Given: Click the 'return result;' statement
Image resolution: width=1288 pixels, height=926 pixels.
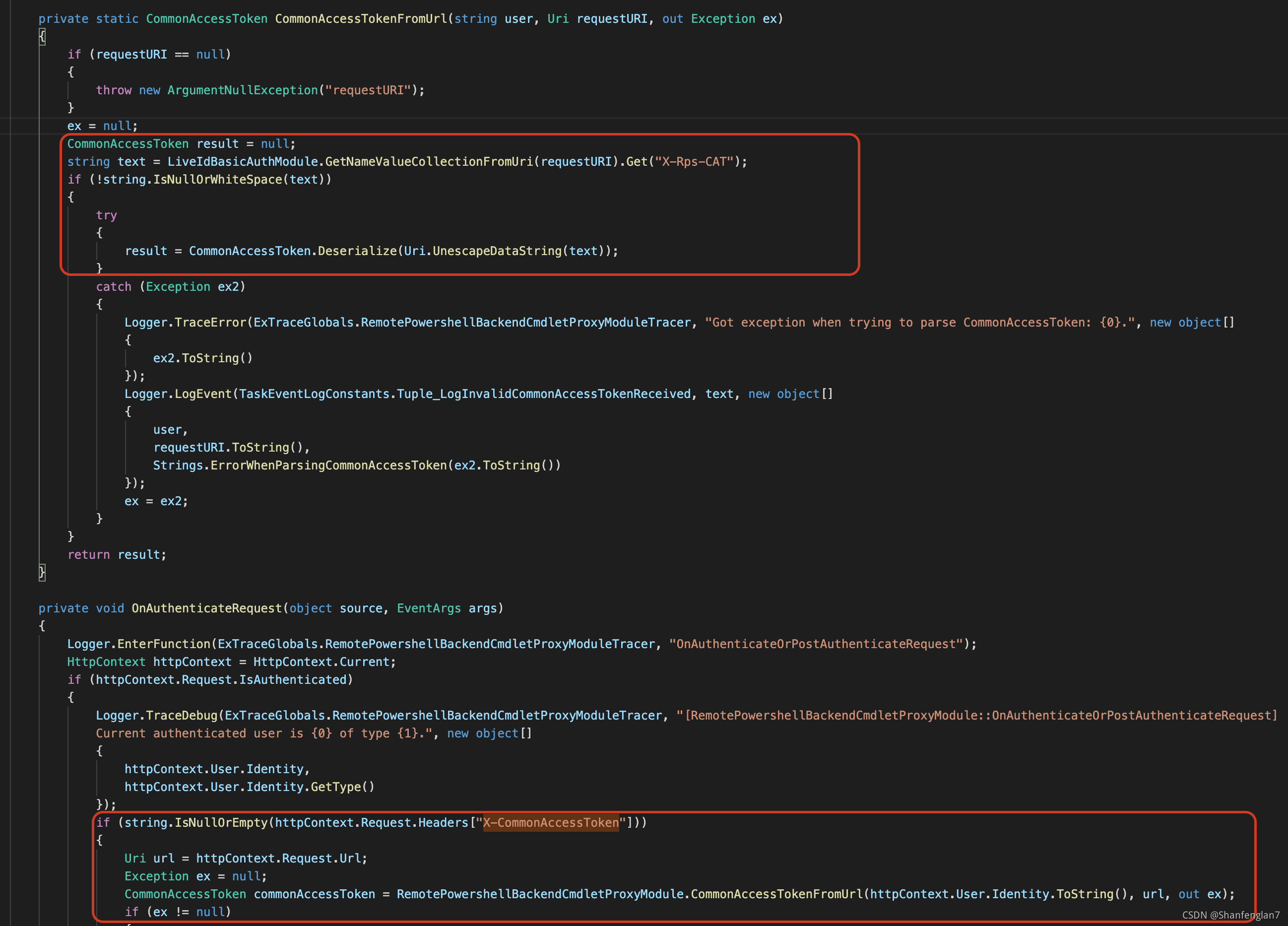Looking at the screenshot, I should pyautogui.click(x=117, y=554).
